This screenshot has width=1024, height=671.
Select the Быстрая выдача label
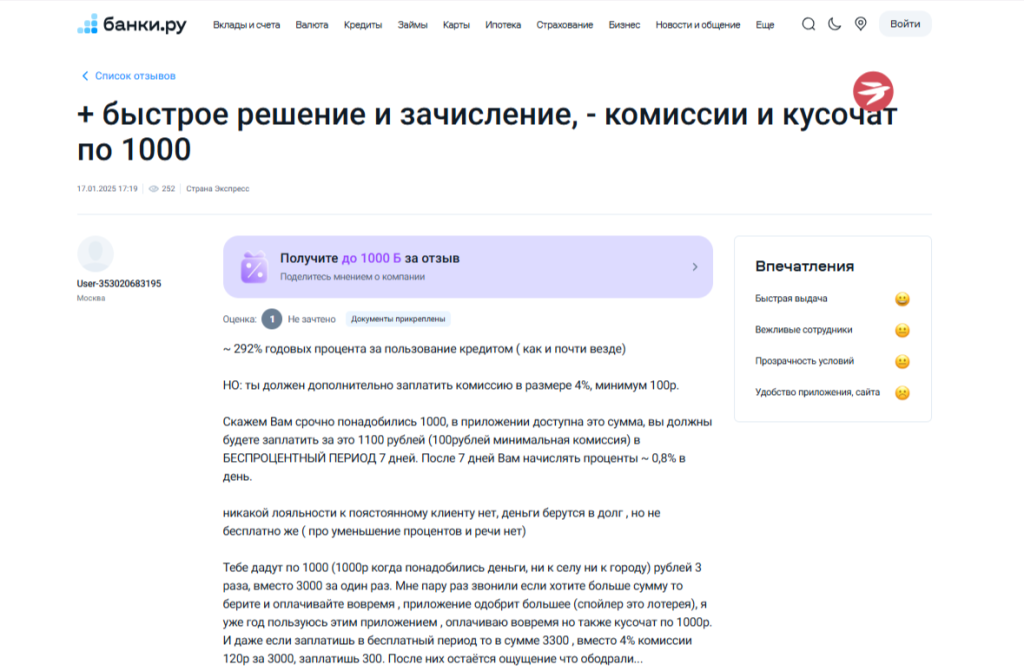tap(791, 299)
